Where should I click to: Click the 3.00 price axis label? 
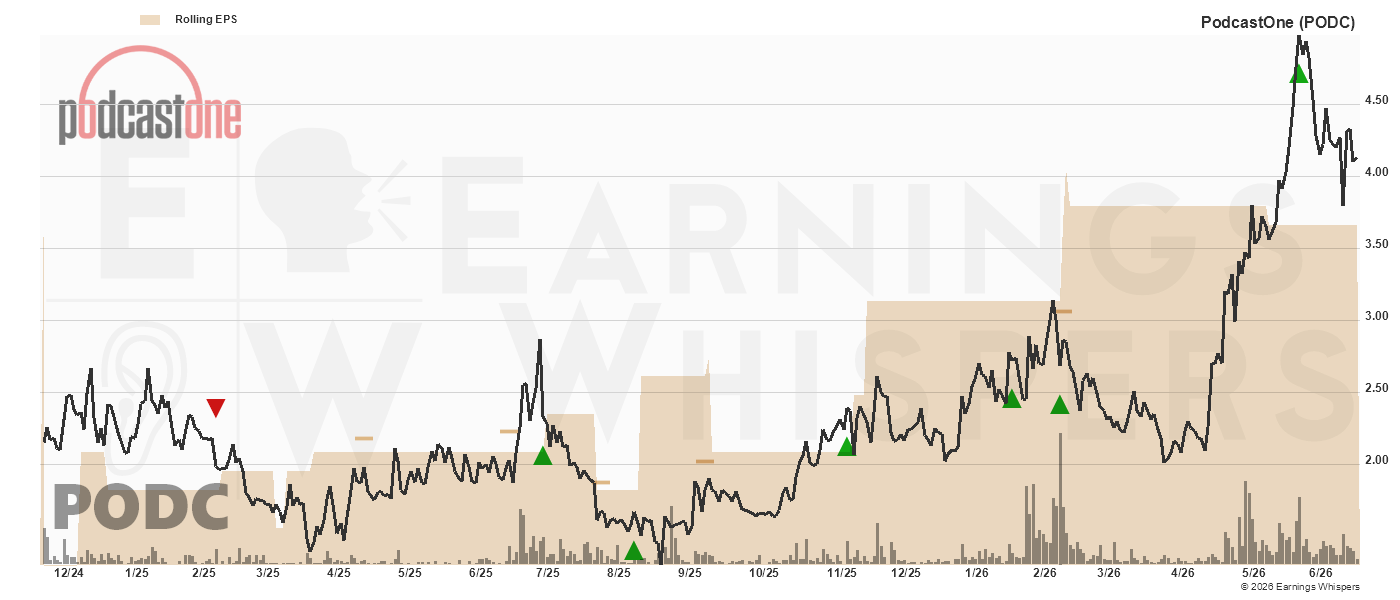(x=1376, y=316)
